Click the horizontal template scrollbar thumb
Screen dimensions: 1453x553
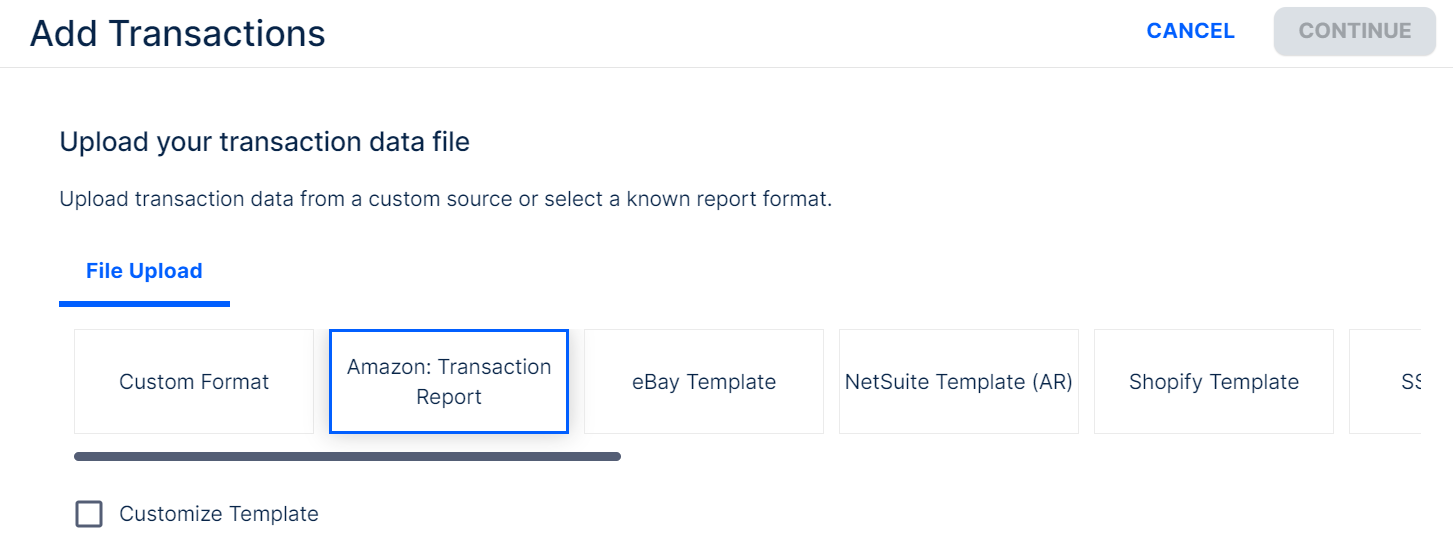pos(347,457)
